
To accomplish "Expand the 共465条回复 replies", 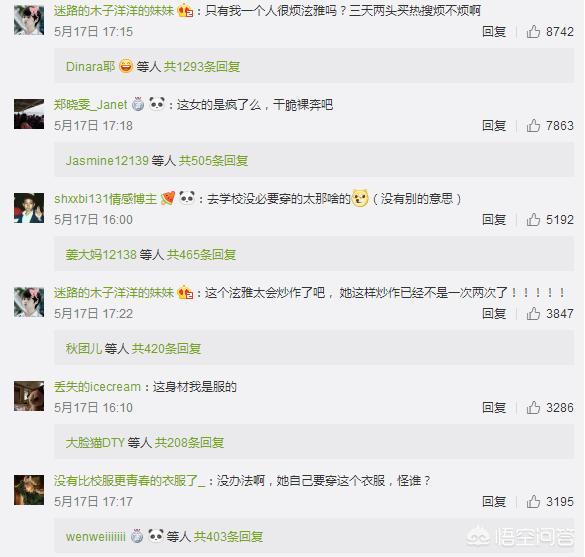I will 201,255.
